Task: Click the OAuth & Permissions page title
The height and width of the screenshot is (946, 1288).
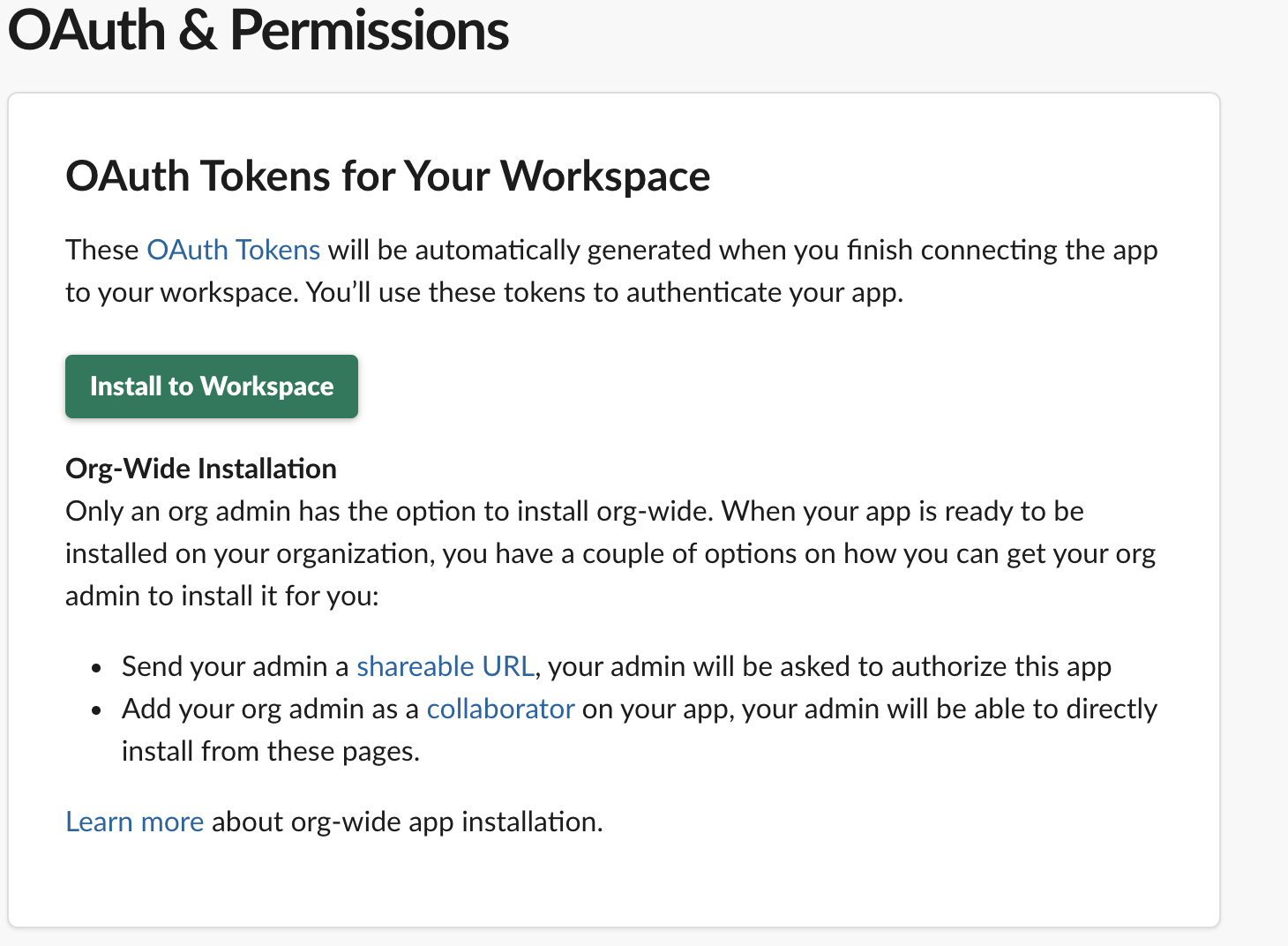Action: click(x=258, y=30)
